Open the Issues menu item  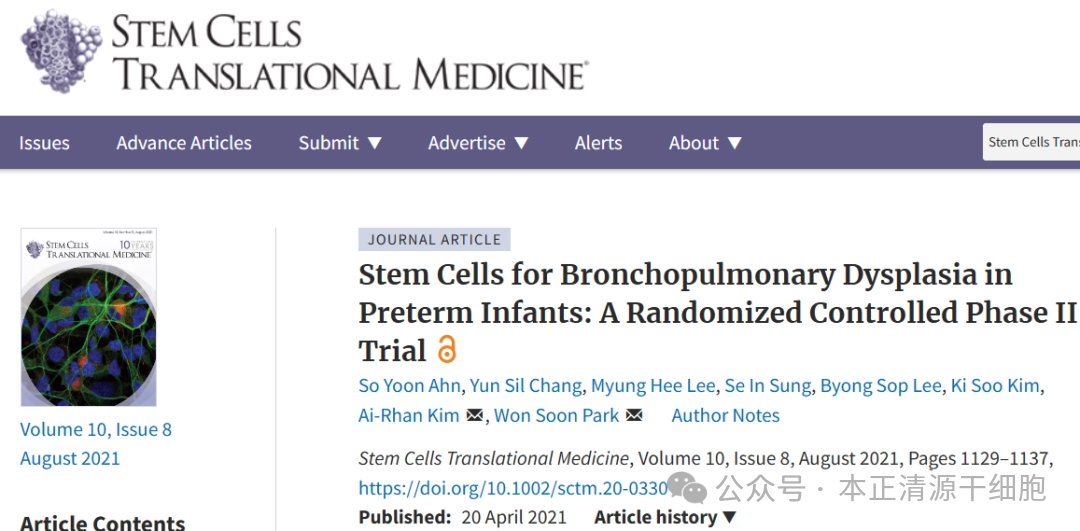44,143
